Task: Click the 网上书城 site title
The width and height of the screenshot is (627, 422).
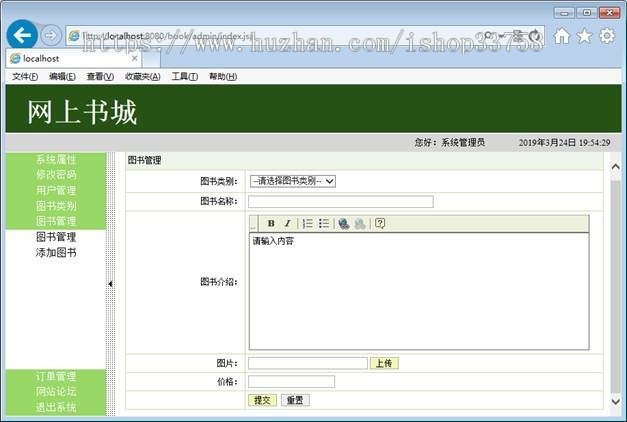Action: click(x=82, y=112)
